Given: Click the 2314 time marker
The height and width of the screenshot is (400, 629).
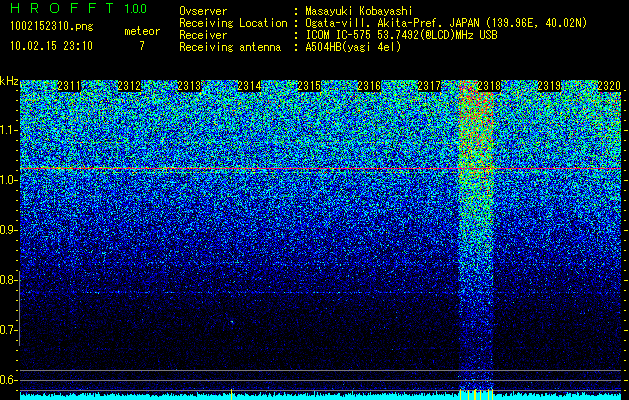Looking at the screenshot, I should [x=250, y=86].
